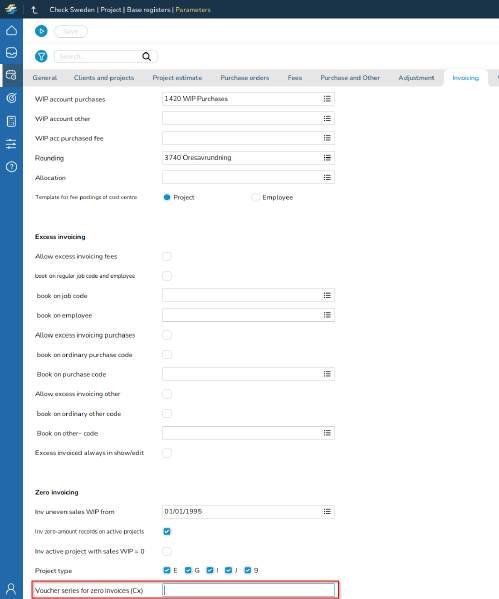
Task: Open the Home icon in the sidebar
Action: [11, 31]
